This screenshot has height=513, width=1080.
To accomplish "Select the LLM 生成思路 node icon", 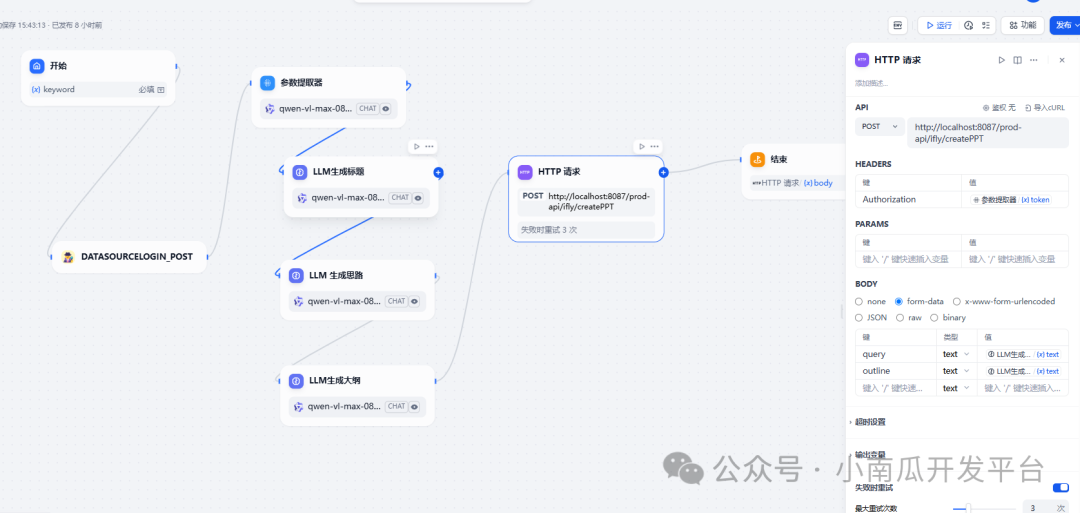I will 296,275.
